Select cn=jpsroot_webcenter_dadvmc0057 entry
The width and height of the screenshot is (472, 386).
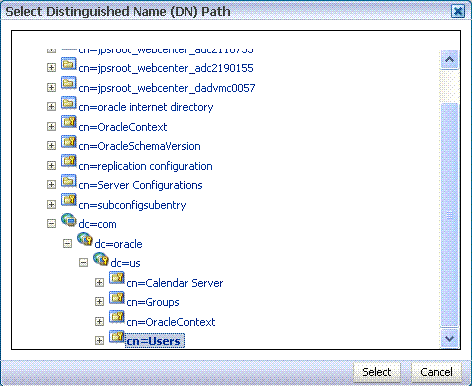(167, 88)
